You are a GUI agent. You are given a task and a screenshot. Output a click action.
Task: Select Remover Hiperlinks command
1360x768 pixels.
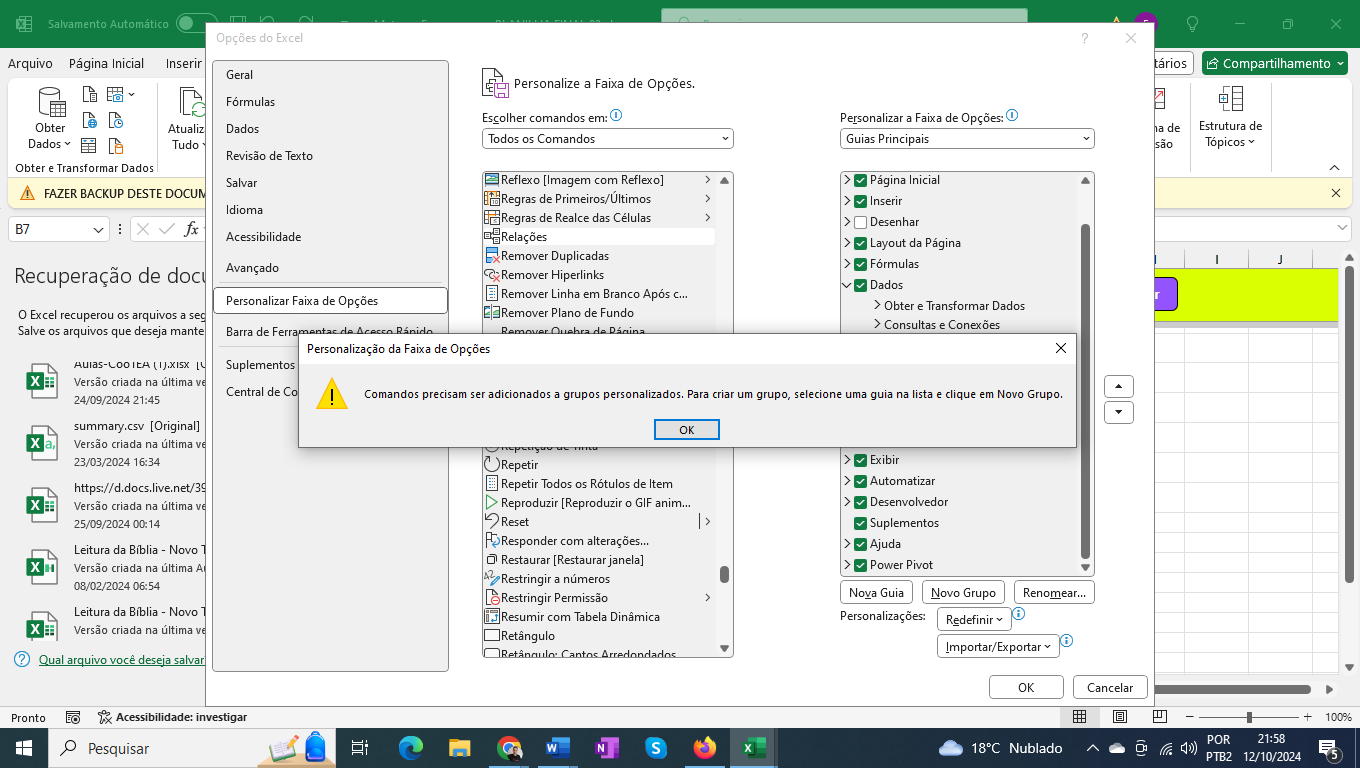[599, 275]
